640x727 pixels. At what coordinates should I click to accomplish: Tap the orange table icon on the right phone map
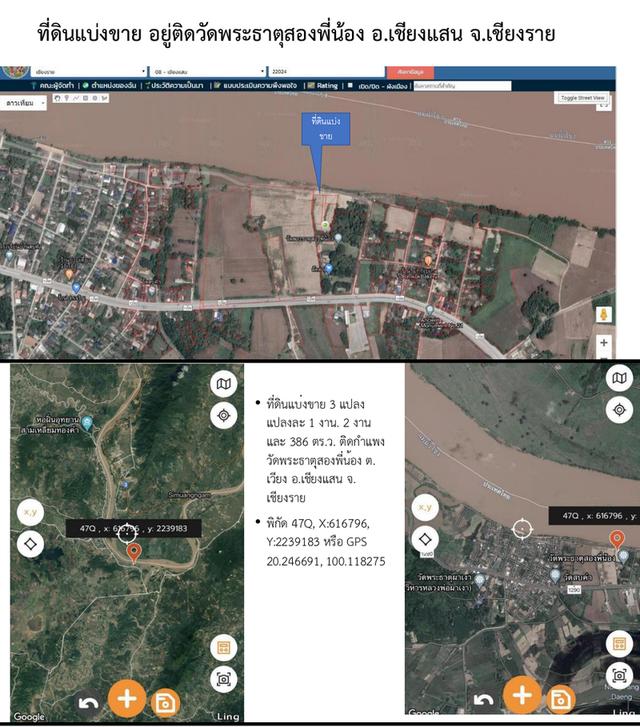click(619, 644)
